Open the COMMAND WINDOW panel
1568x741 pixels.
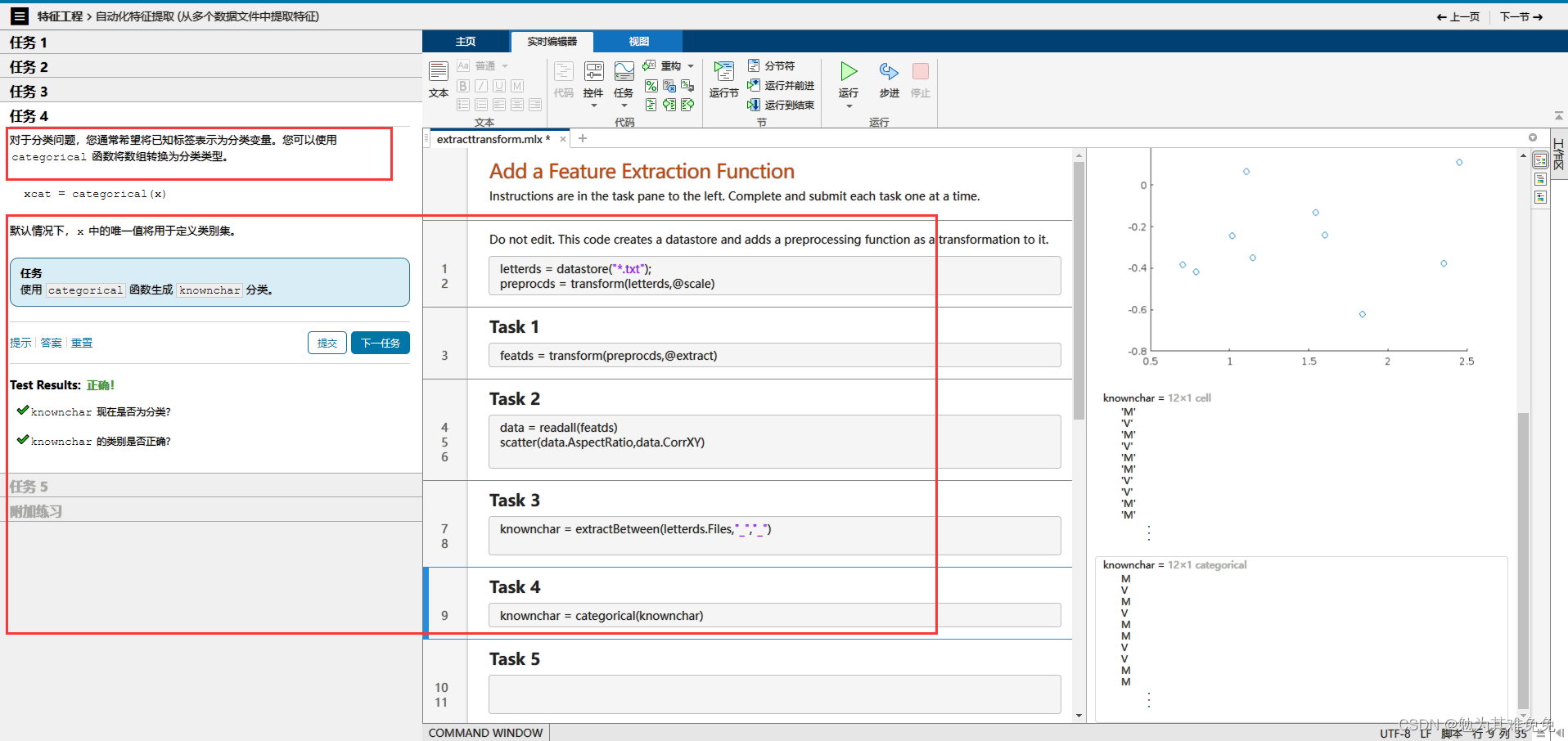[x=485, y=733]
